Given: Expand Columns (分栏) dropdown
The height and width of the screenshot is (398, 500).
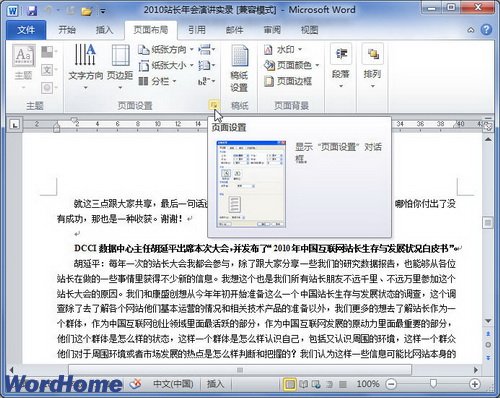Looking at the screenshot, I should 157,81.
